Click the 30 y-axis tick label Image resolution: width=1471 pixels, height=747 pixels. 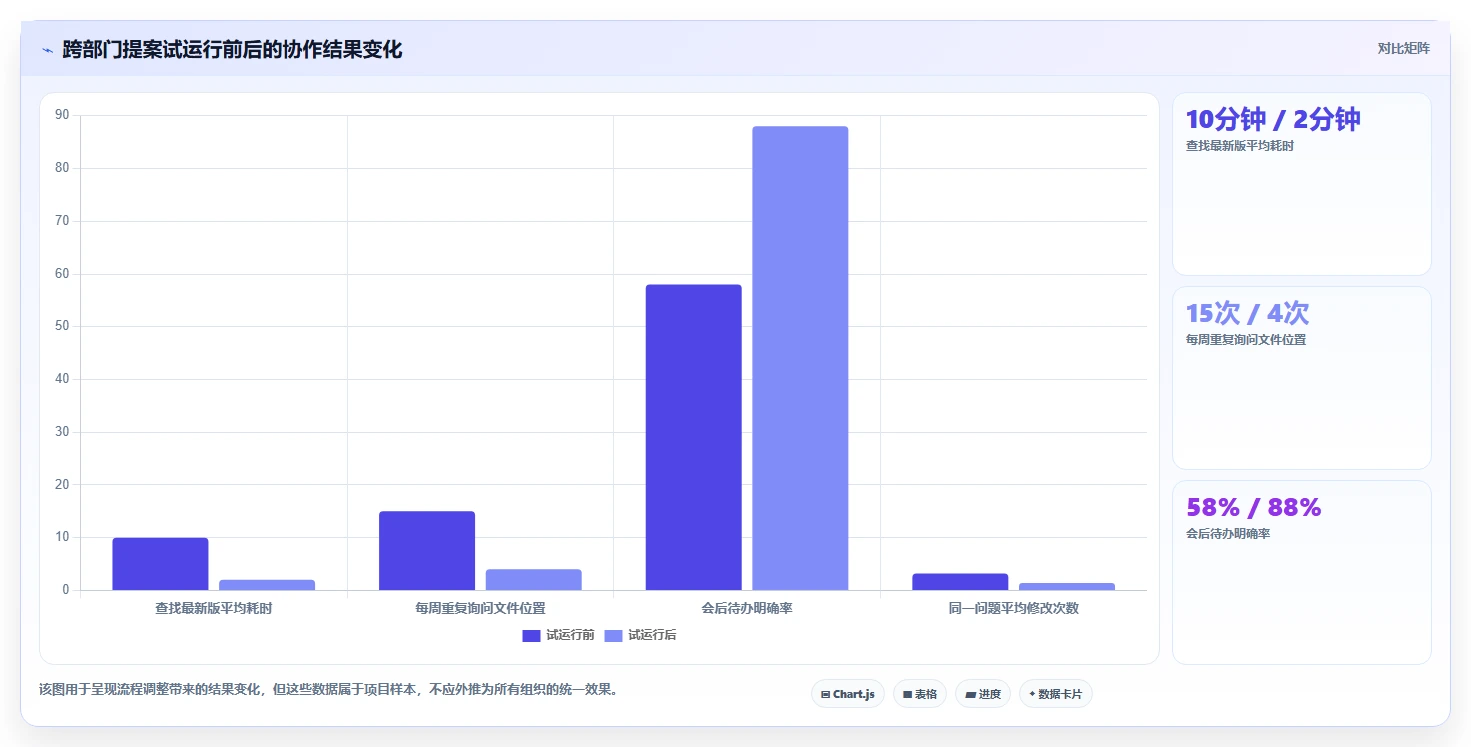point(62,432)
